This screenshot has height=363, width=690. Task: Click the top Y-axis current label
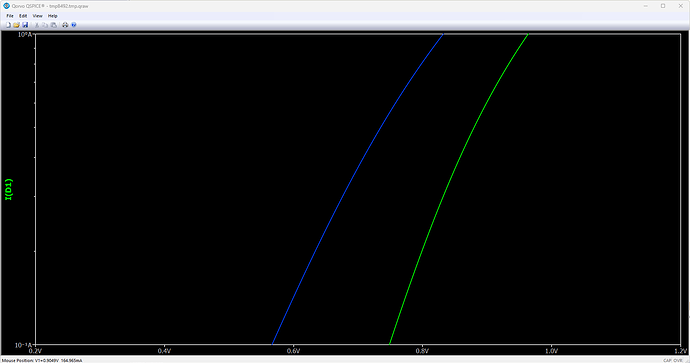click(25, 34)
